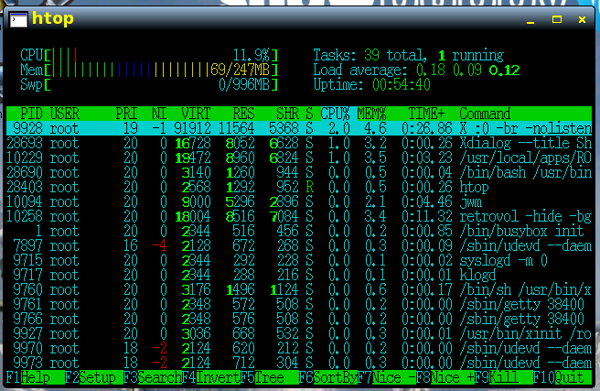This screenshot has height=391, width=600.
Task: Maximize the htop window
Action: click(557, 20)
